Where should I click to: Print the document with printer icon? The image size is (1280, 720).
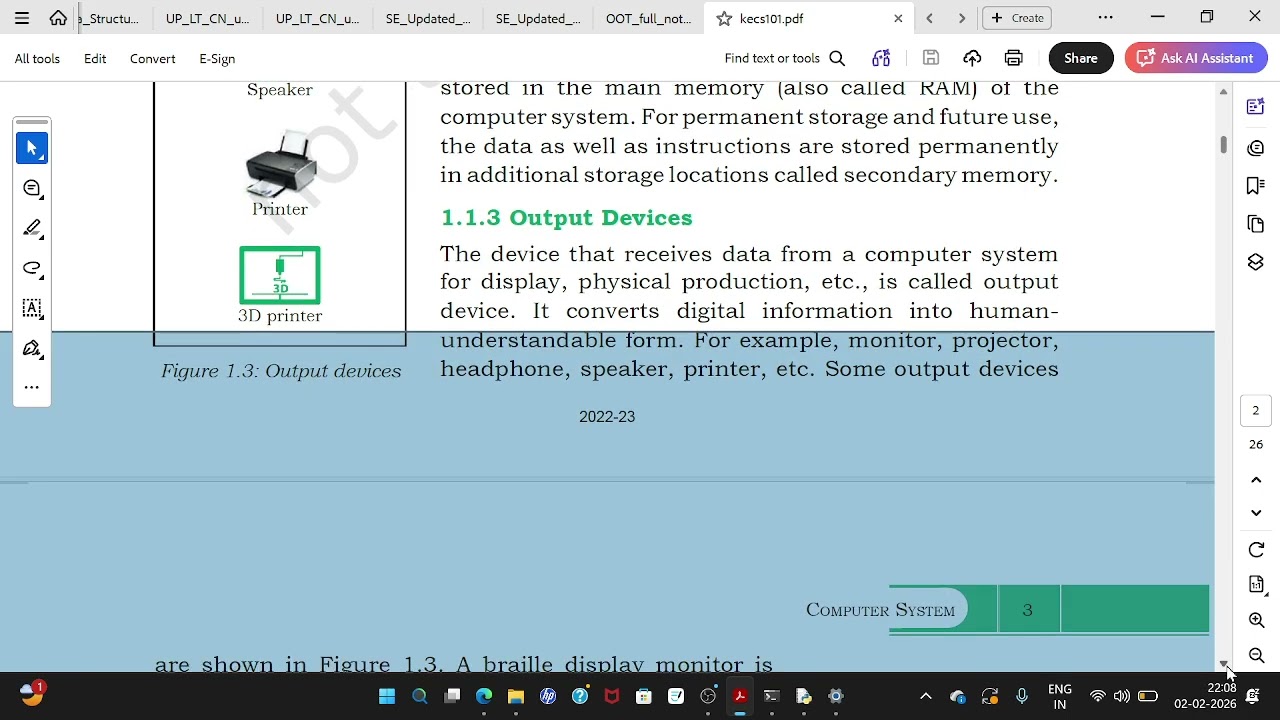(x=1014, y=58)
